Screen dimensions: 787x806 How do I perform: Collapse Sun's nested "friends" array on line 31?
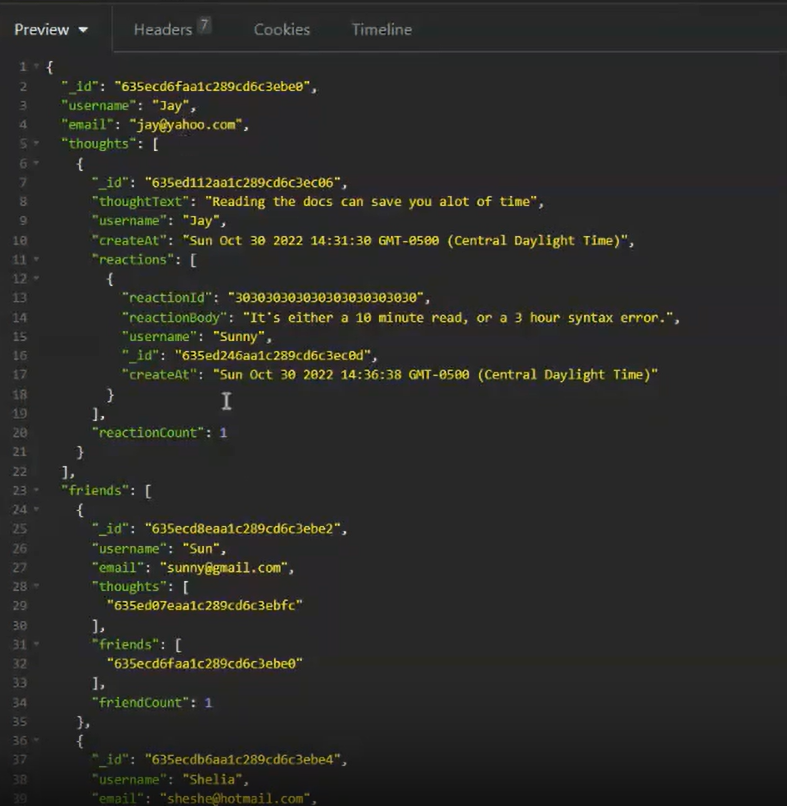[37, 644]
